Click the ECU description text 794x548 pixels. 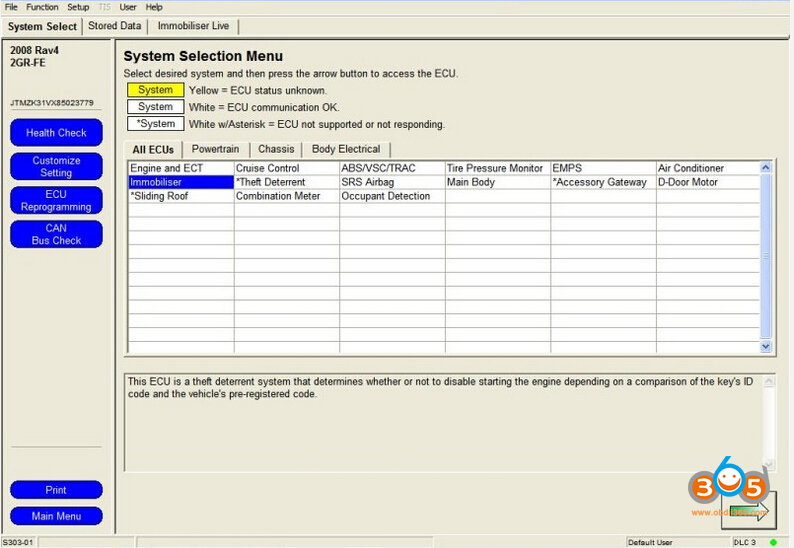441,387
